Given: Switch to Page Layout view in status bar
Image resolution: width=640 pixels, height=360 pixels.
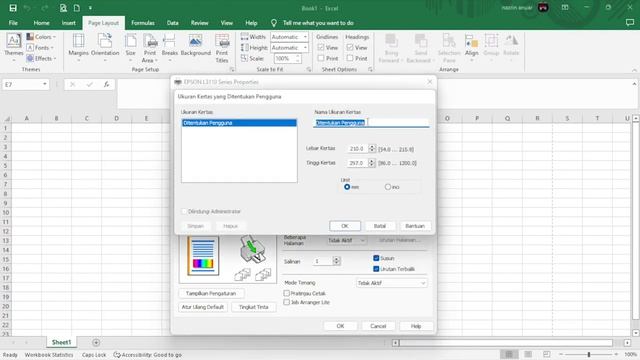Looking at the screenshot, I should (x=528, y=354).
